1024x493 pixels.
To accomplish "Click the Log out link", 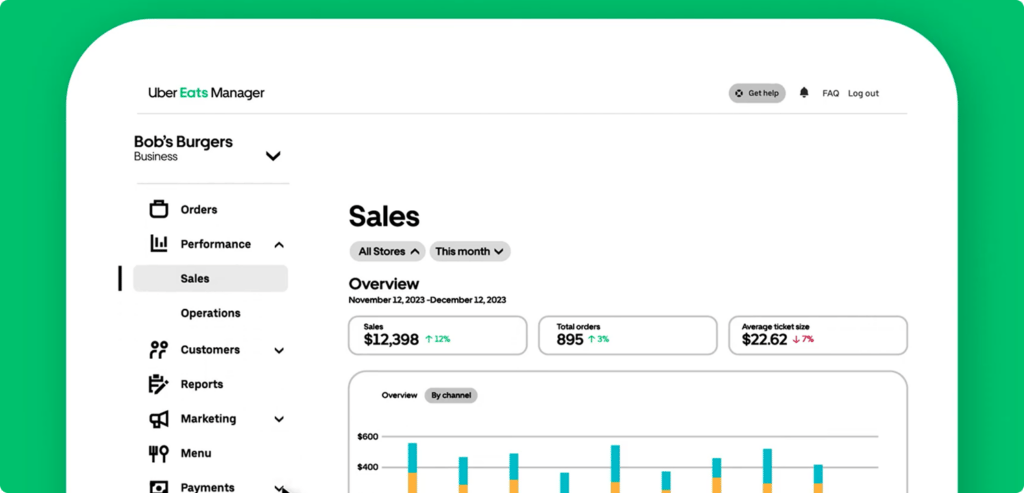I will [x=863, y=93].
